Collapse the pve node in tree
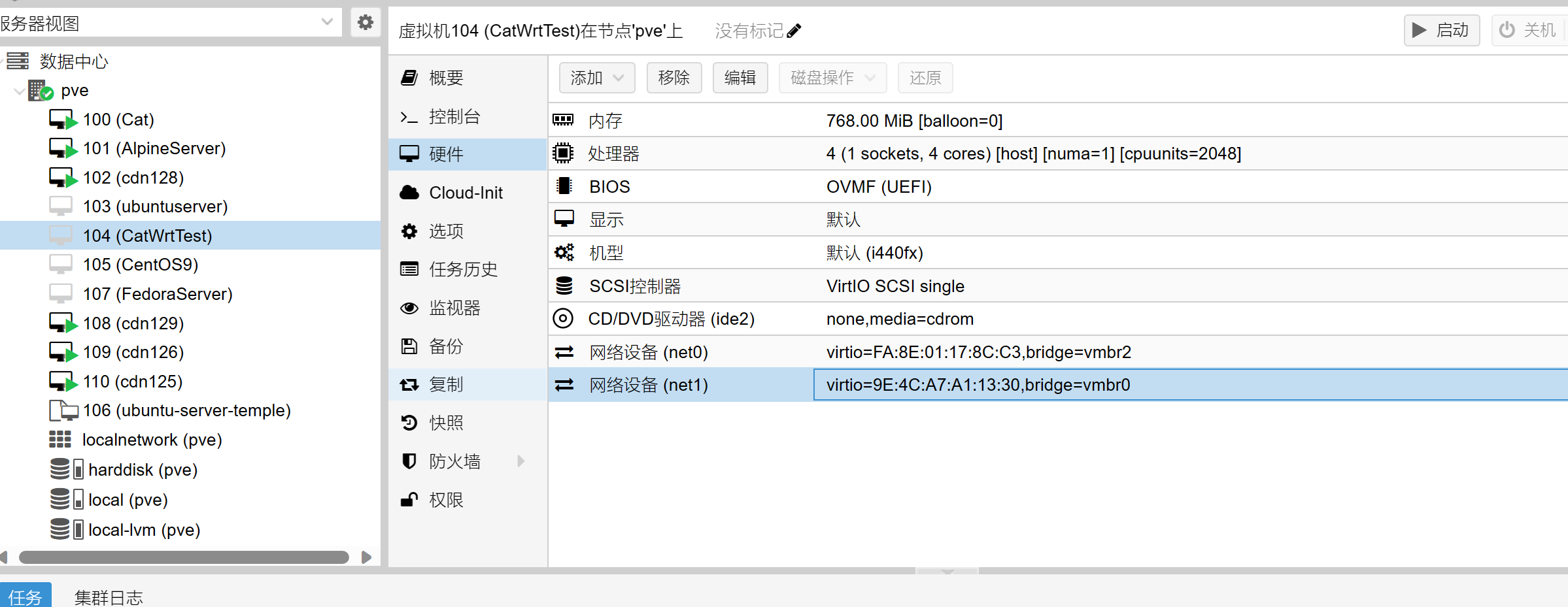This screenshot has height=607, width=1568. click(x=19, y=91)
